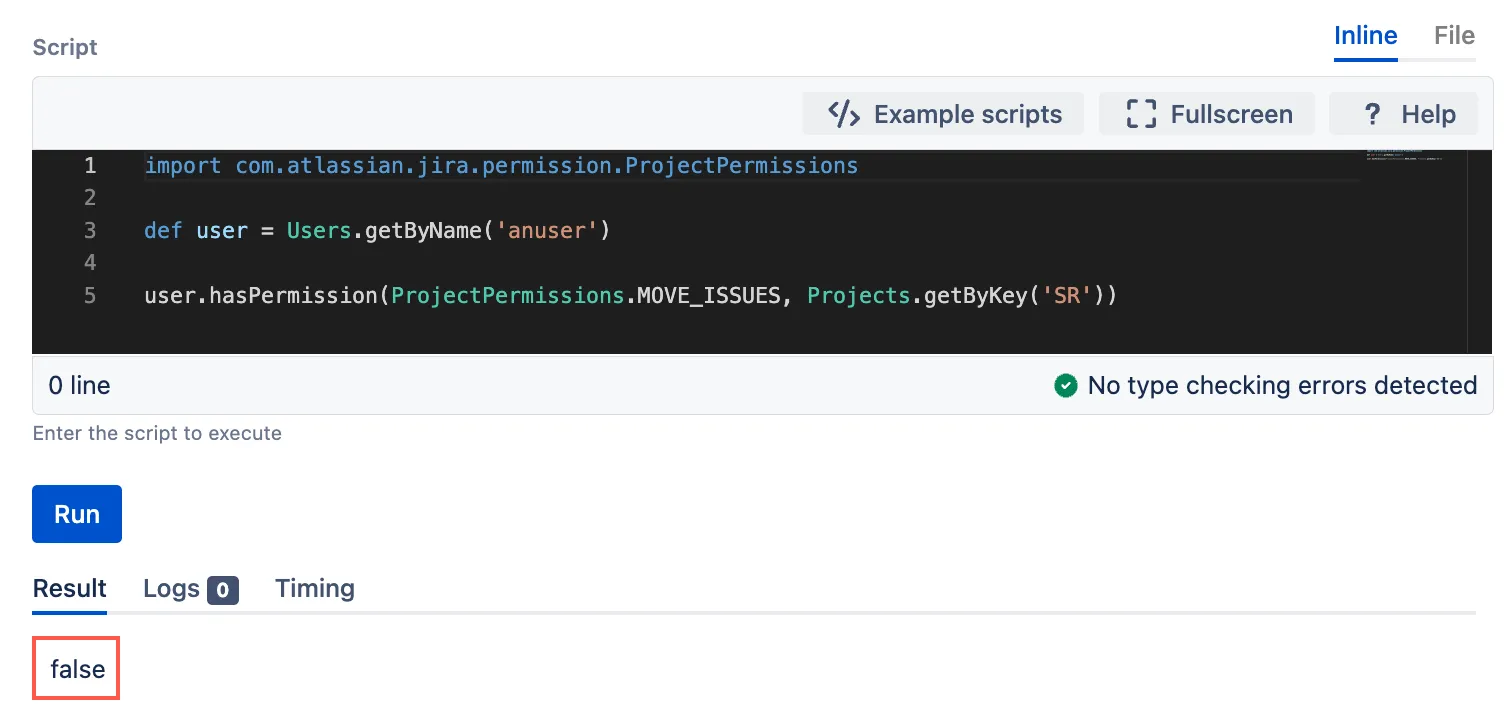Click the Fullscreen corners icon

(1141, 114)
